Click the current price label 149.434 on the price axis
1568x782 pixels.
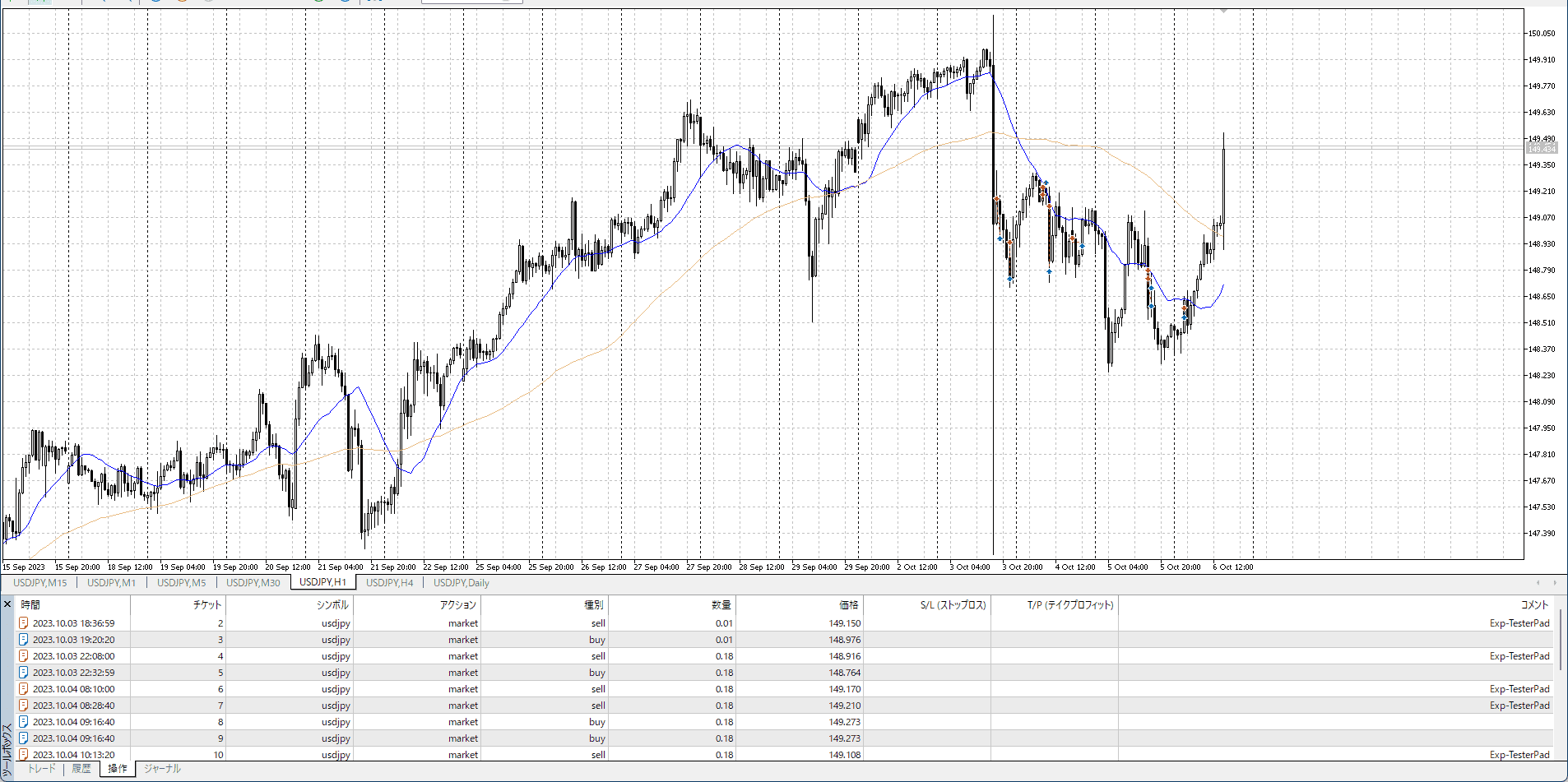1542,149
